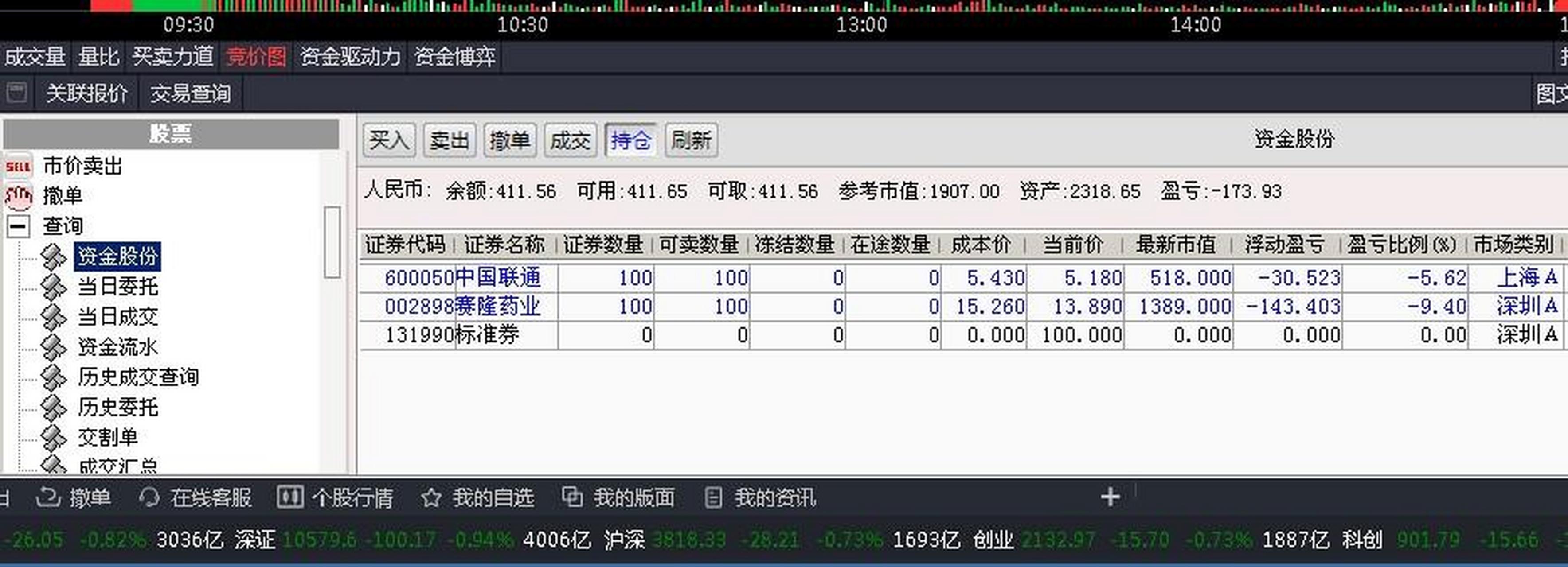Click the 深证 index in the ticker bar

(x=254, y=540)
